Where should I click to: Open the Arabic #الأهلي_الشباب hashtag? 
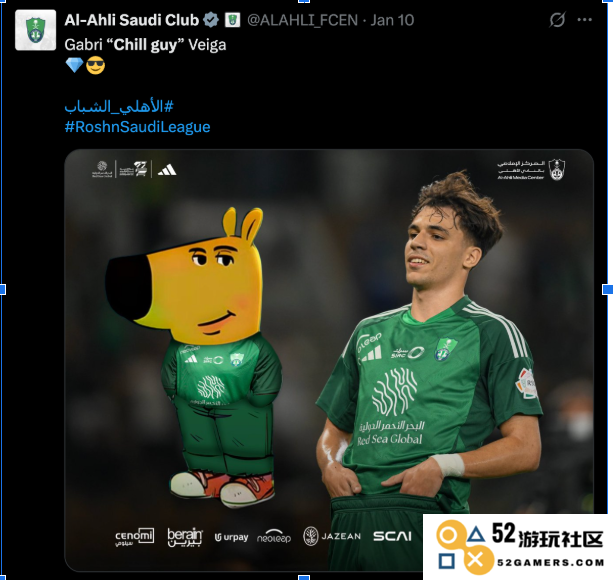tap(119, 106)
